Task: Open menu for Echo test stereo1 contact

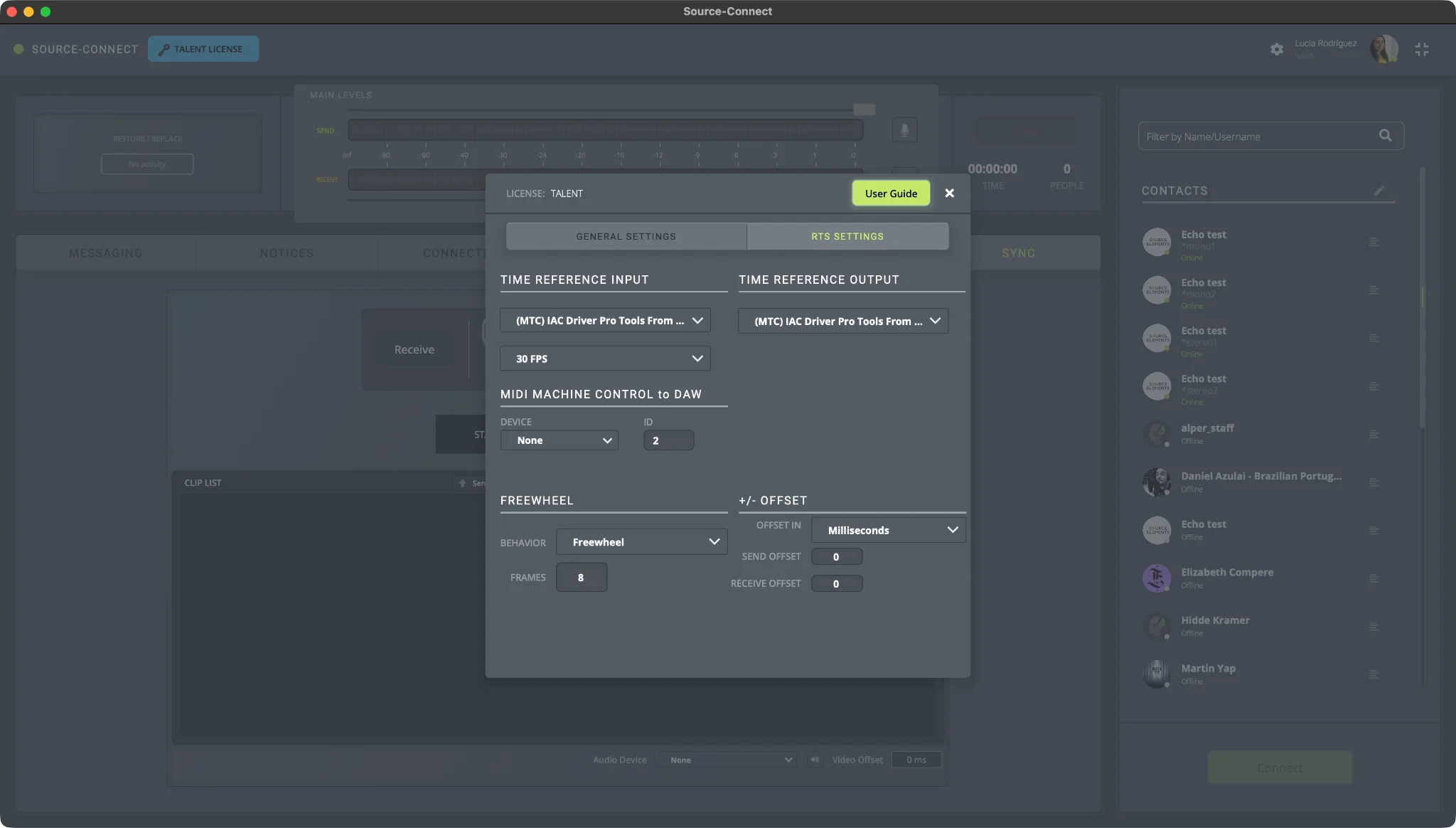Action: pyautogui.click(x=1374, y=339)
